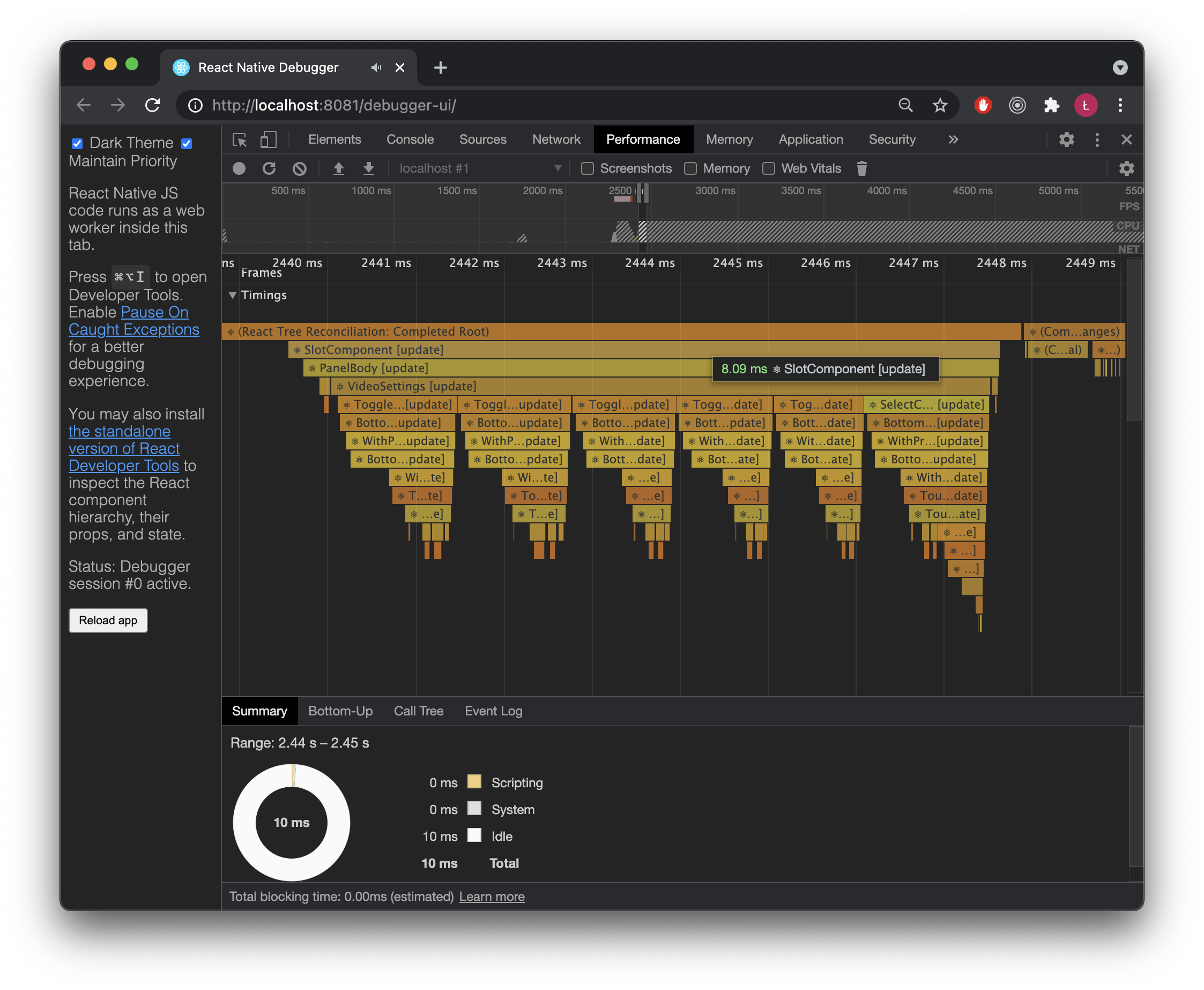Collapse the Timings track section

coord(233,295)
